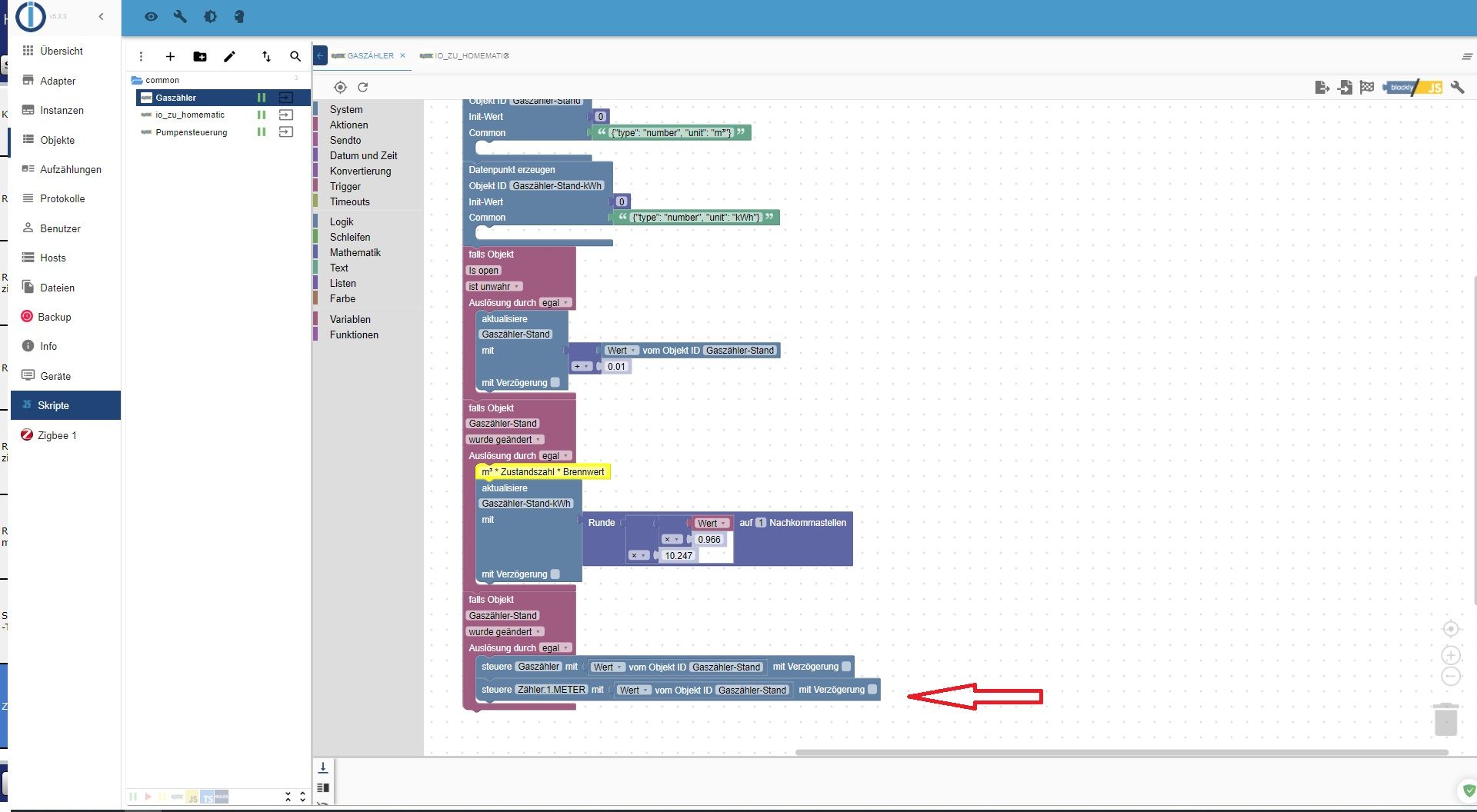Image resolution: width=1477 pixels, height=812 pixels.
Task: Go to Objekte in the sidebar
Action: pyautogui.click(x=57, y=140)
